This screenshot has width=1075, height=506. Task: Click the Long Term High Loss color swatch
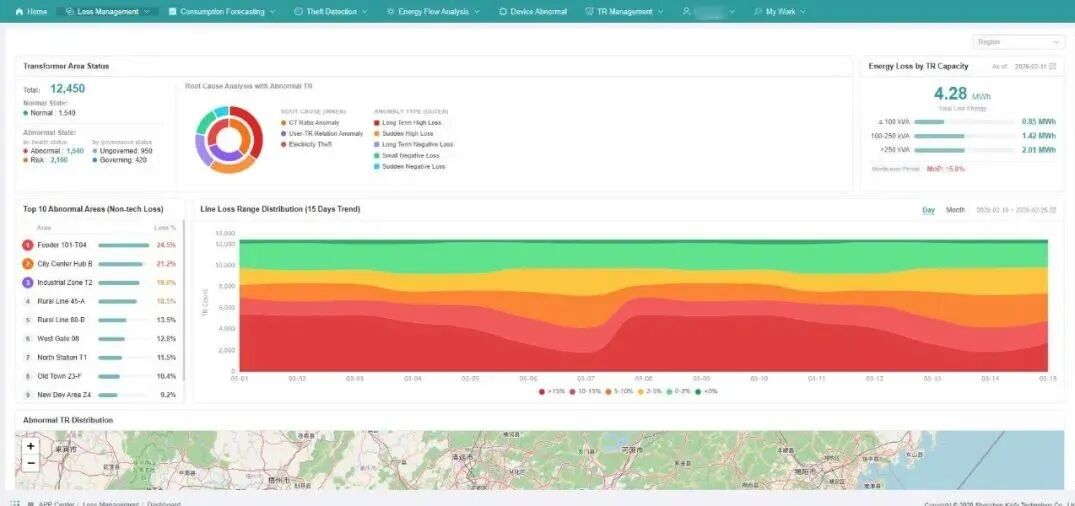pos(376,123)
